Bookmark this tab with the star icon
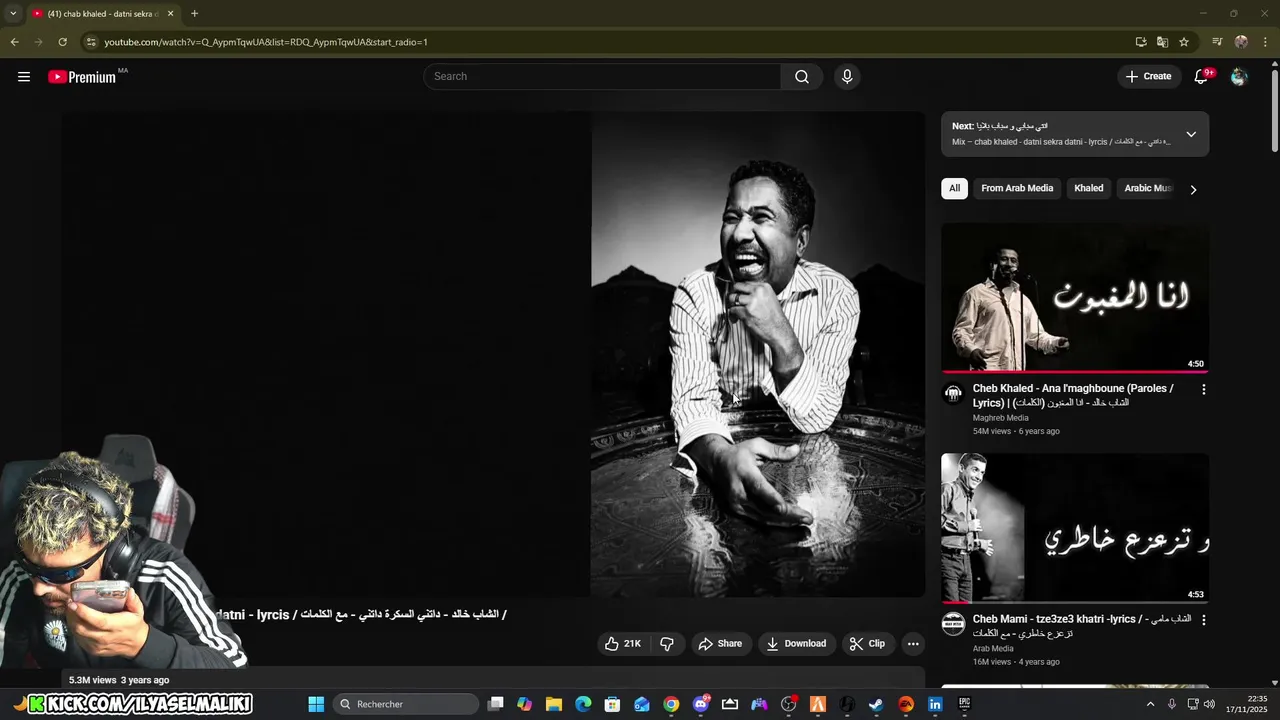 [x=1184, y=42]
